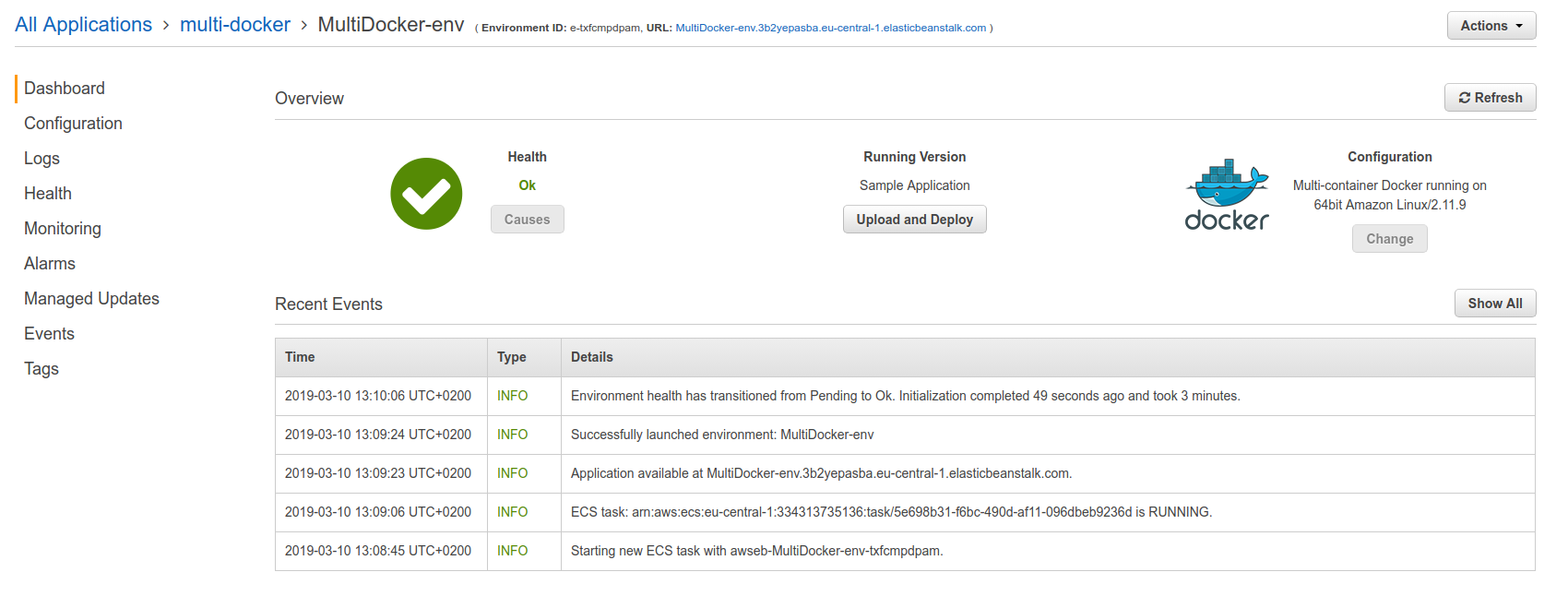Click the Upload and Deploy button
The width and height of the screenshot is (1568, 608).
914,220
